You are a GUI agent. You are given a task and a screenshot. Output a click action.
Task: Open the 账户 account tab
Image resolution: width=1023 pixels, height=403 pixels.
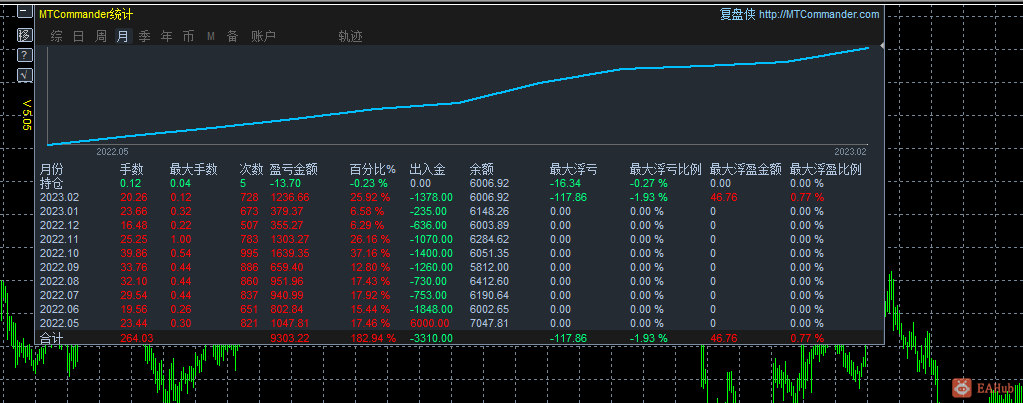264,37
